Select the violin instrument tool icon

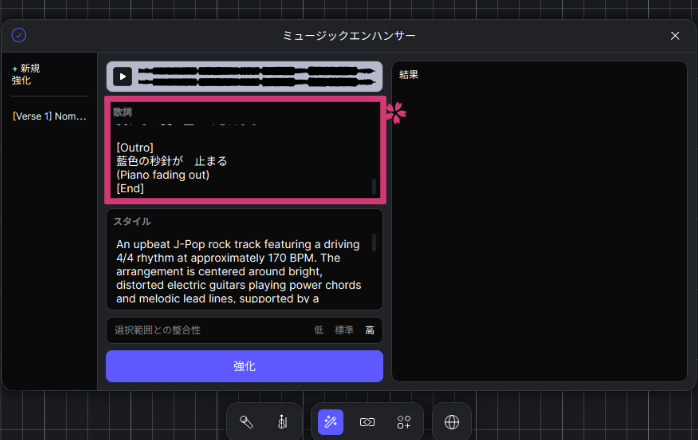[283, 422]
